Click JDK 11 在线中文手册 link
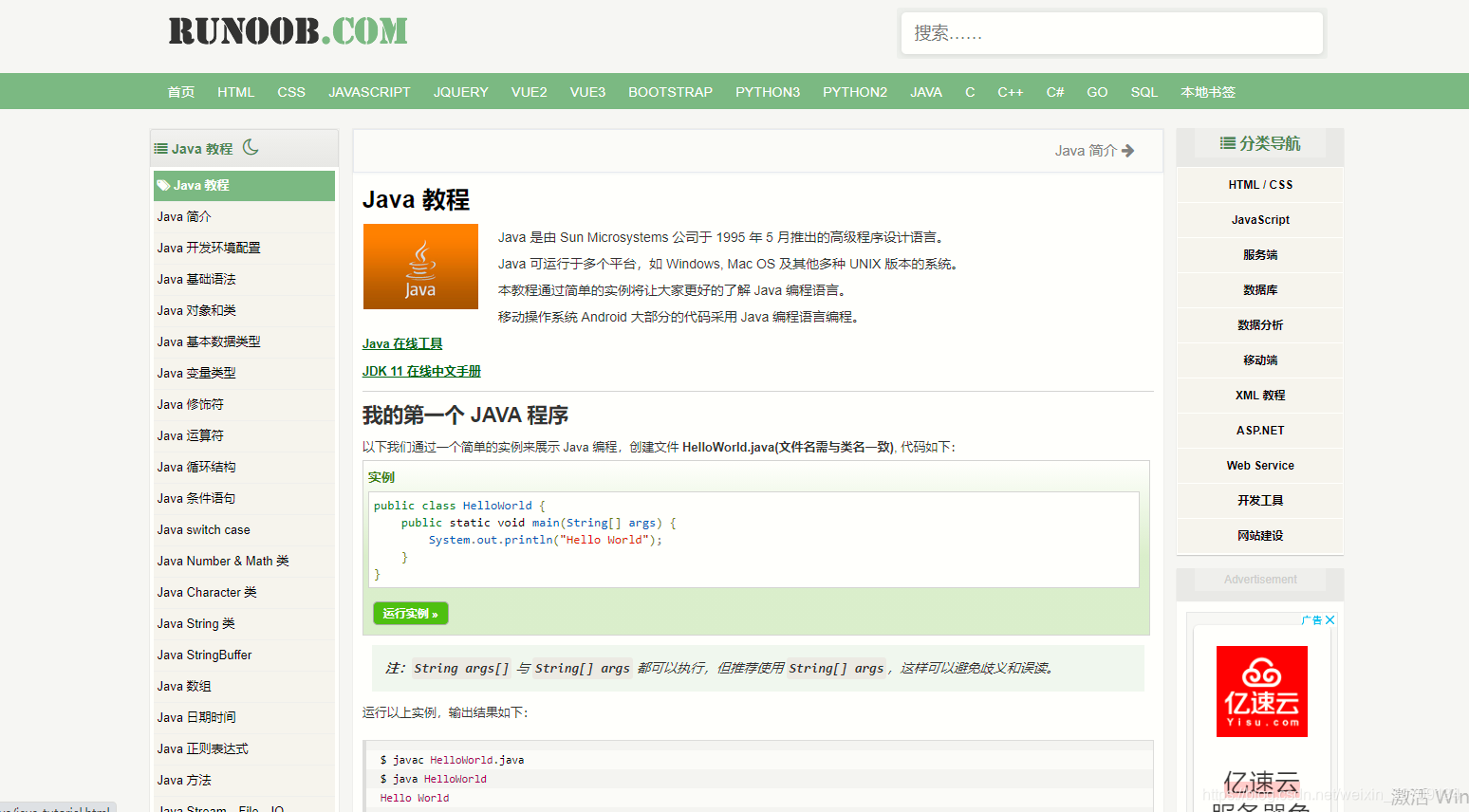 tap(421, 372)
